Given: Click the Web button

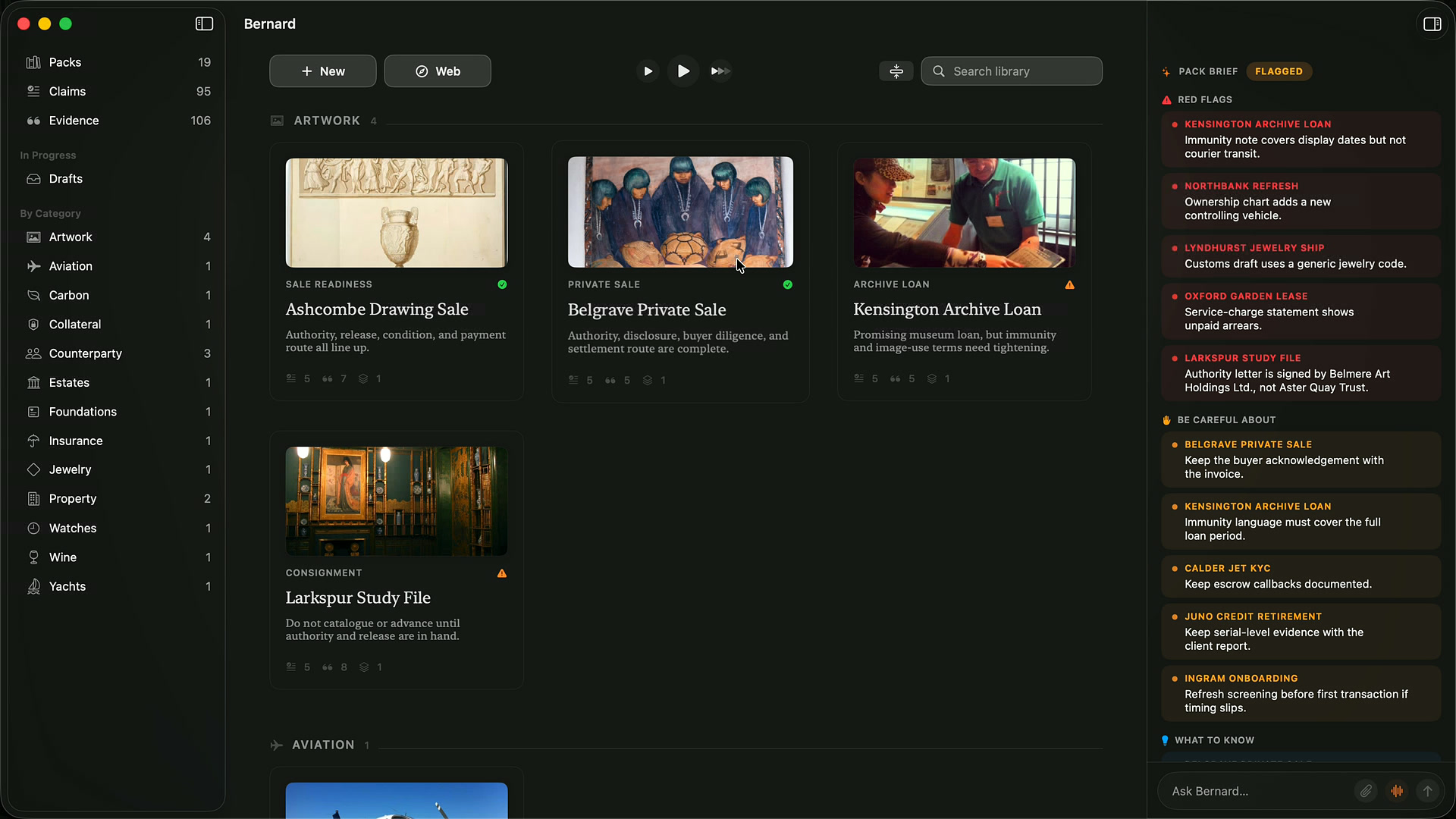Looking at the screenshot, I should click(x=438, y=71).
